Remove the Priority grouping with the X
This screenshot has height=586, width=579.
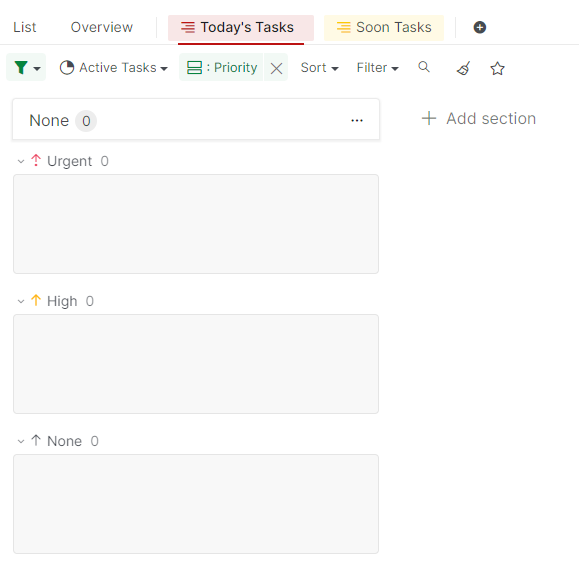276,68
